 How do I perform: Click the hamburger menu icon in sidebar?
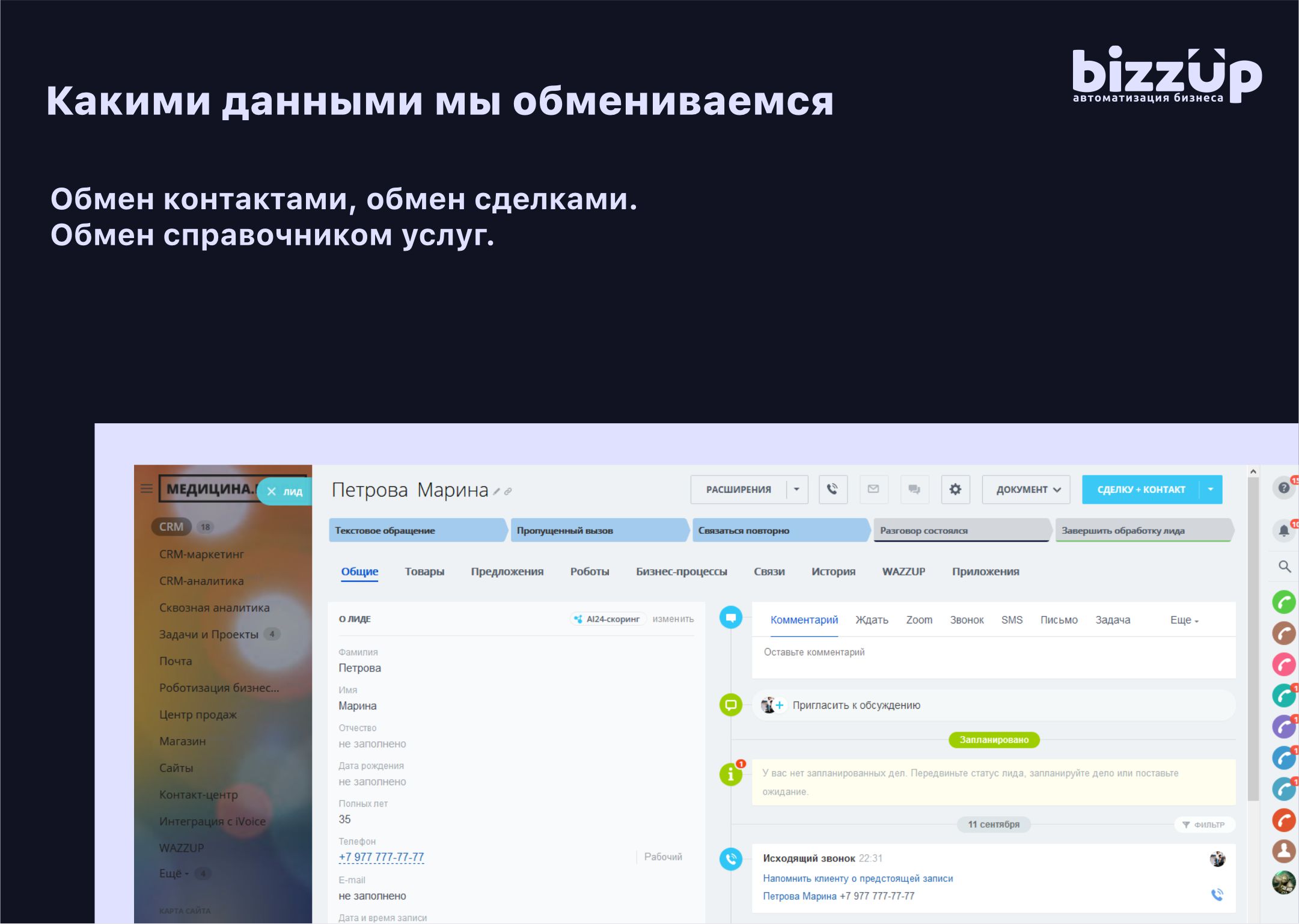coord(146,488)
